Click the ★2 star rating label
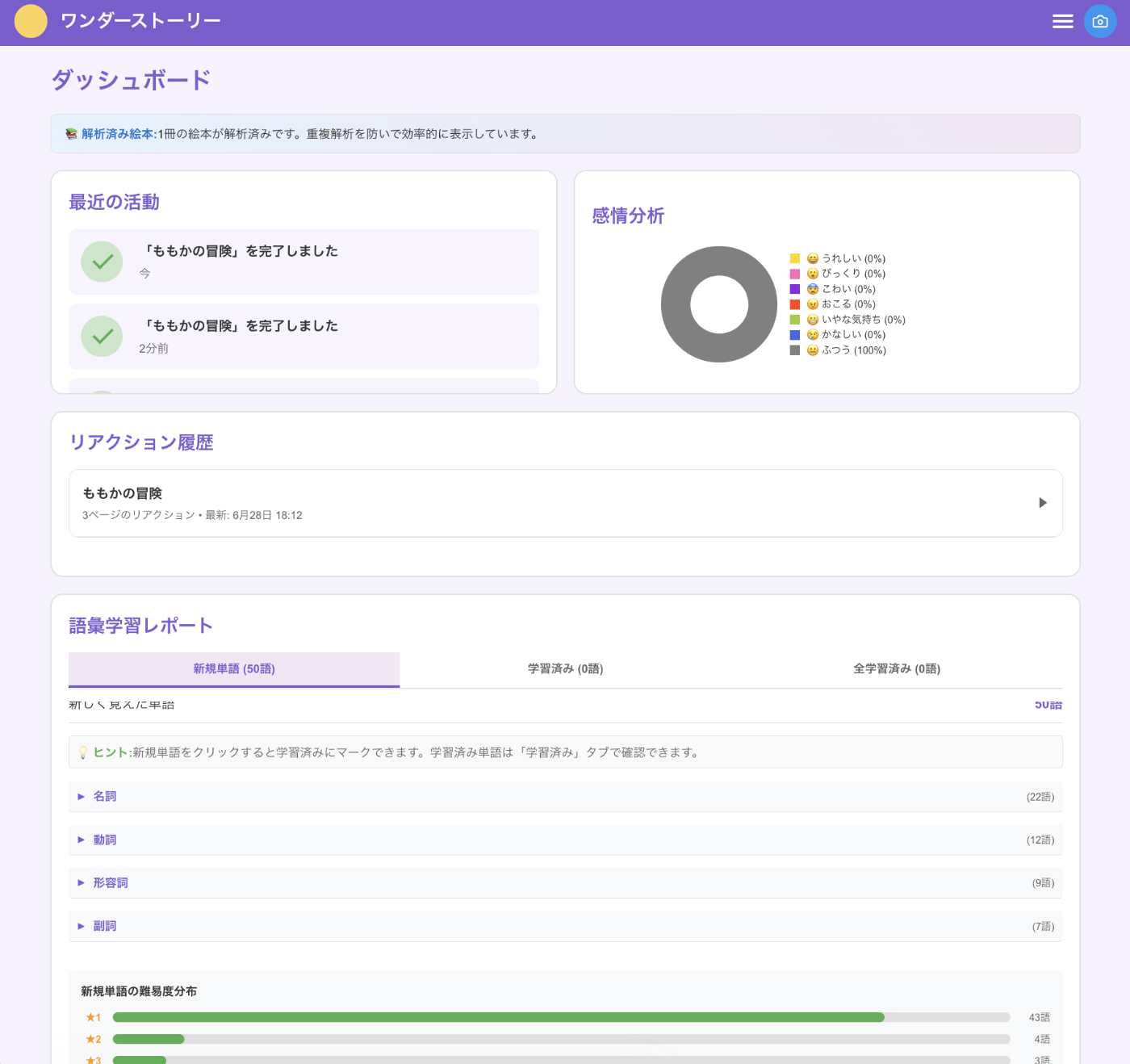Image resolution: width=1130 pixels, height=1064 pixels. tap(94, 1039)
